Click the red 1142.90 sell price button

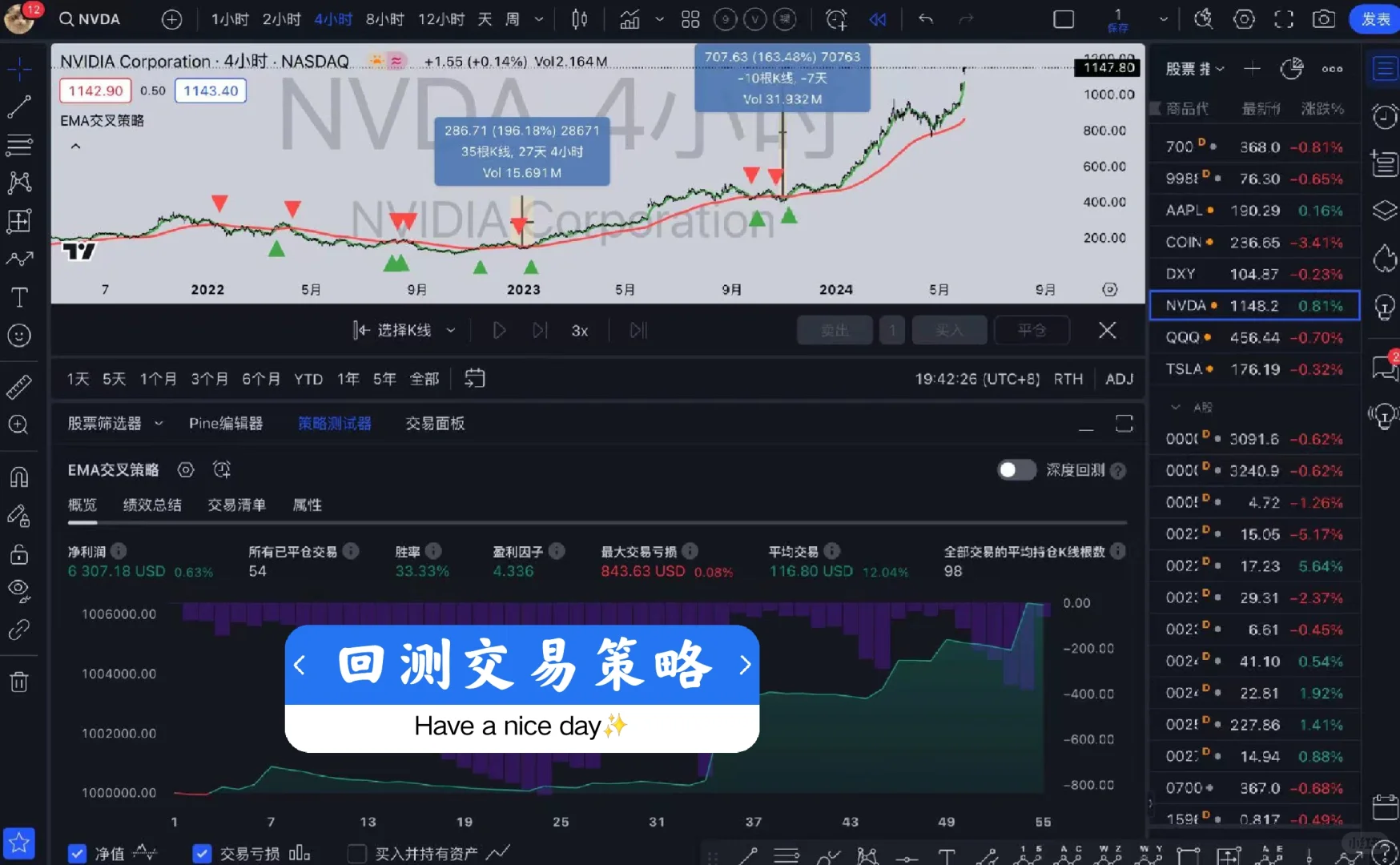pyautogui.click(x=95, y=91)
